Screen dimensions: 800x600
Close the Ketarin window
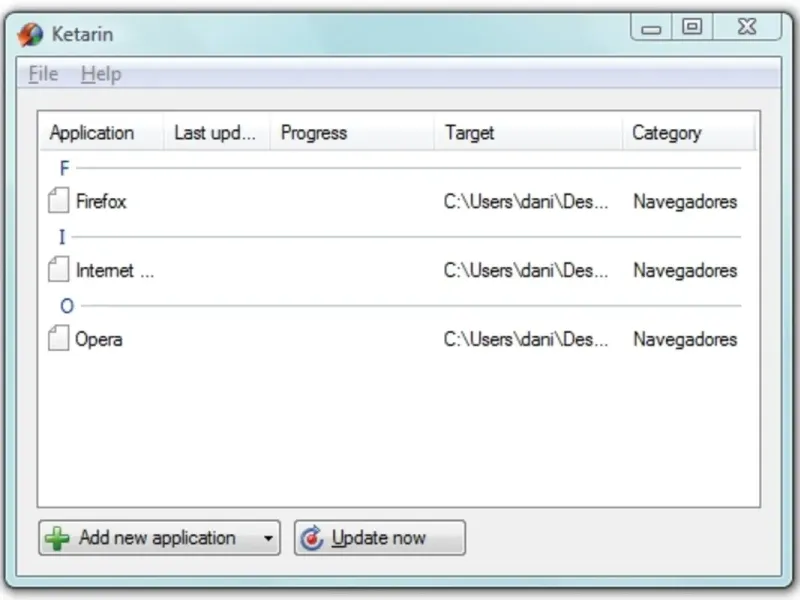746,27
